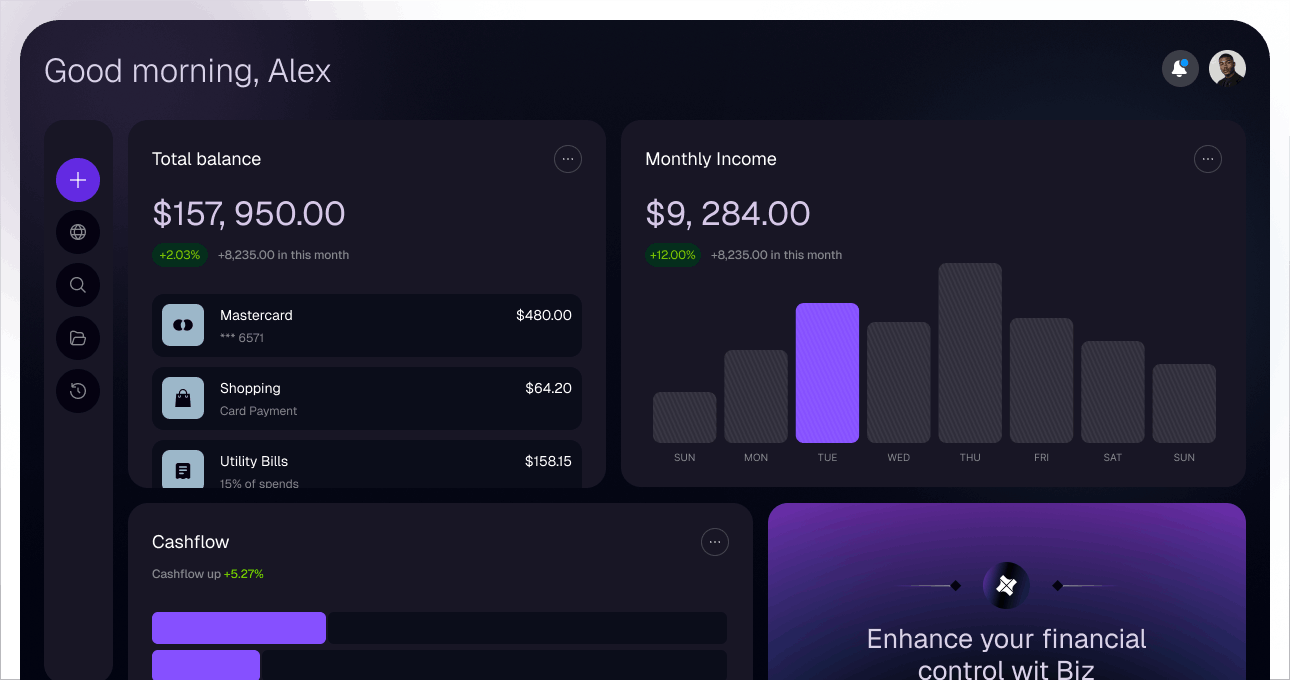Open the globe icon in sidebar
The height and width of the screenshot is (680, 1290).
(x=78, y=232)
